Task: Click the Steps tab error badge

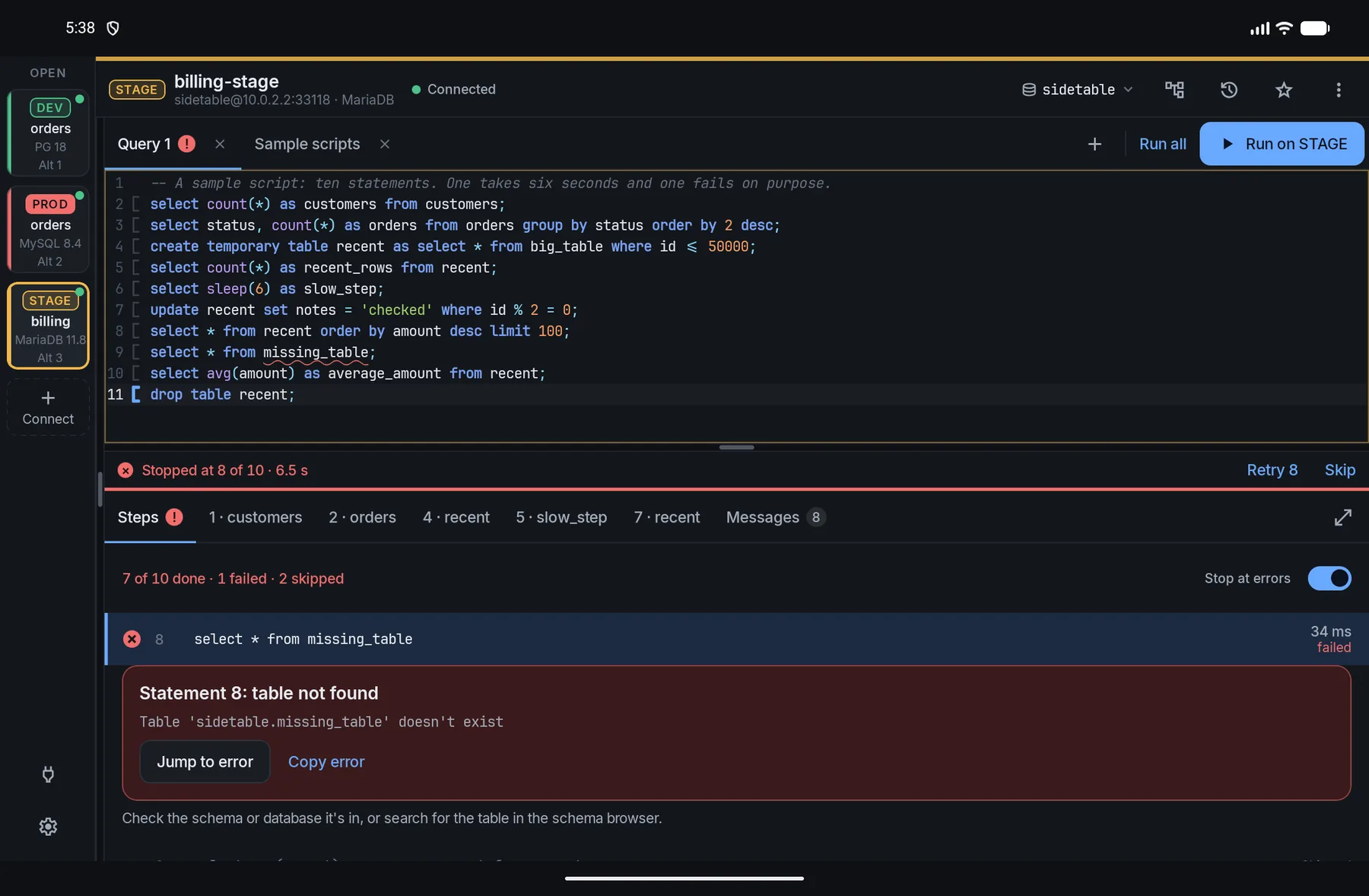Action: 174,517
